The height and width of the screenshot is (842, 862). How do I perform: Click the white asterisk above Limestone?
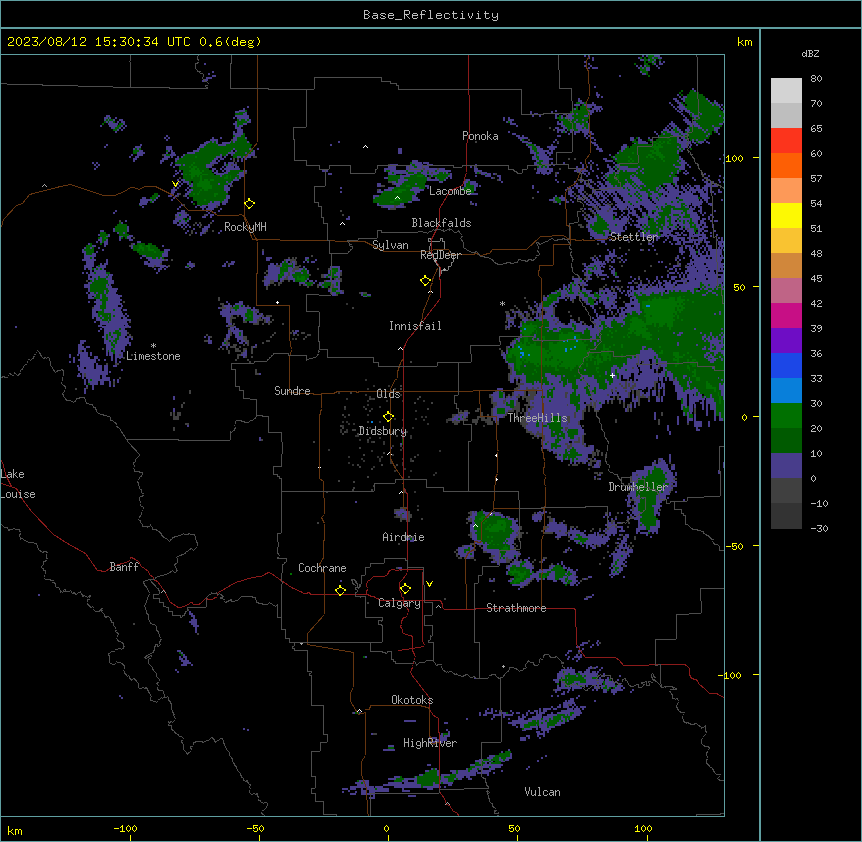click(x=153, y=346)
